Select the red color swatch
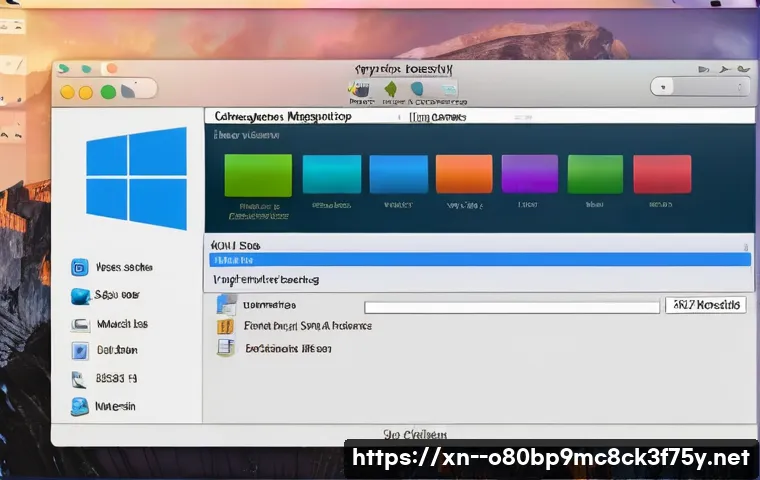 (x=662, y=174)
